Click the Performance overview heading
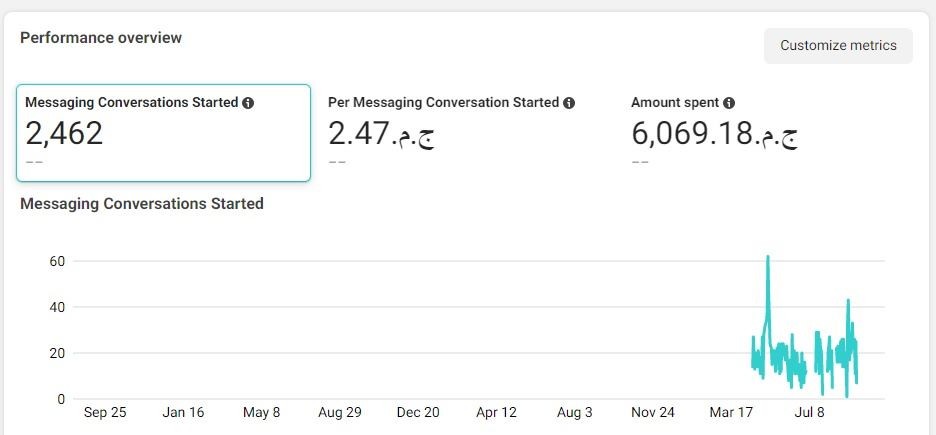This screenshot has height=435, width=936. 101,38
